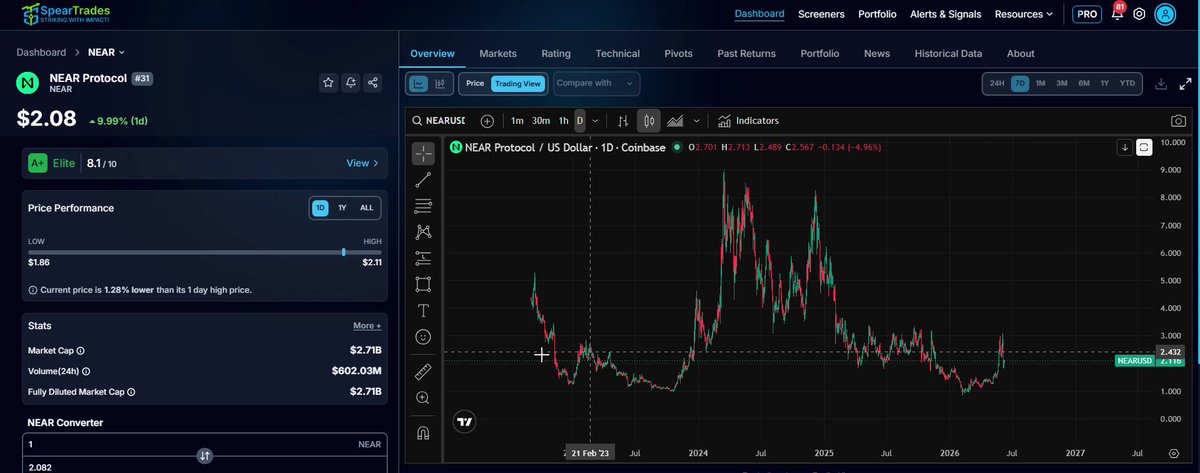Screen dimensions: 1200x473
Task: Add NEAR to favorites with star icon
Action: pyautogui.click(x=328, y=83)
